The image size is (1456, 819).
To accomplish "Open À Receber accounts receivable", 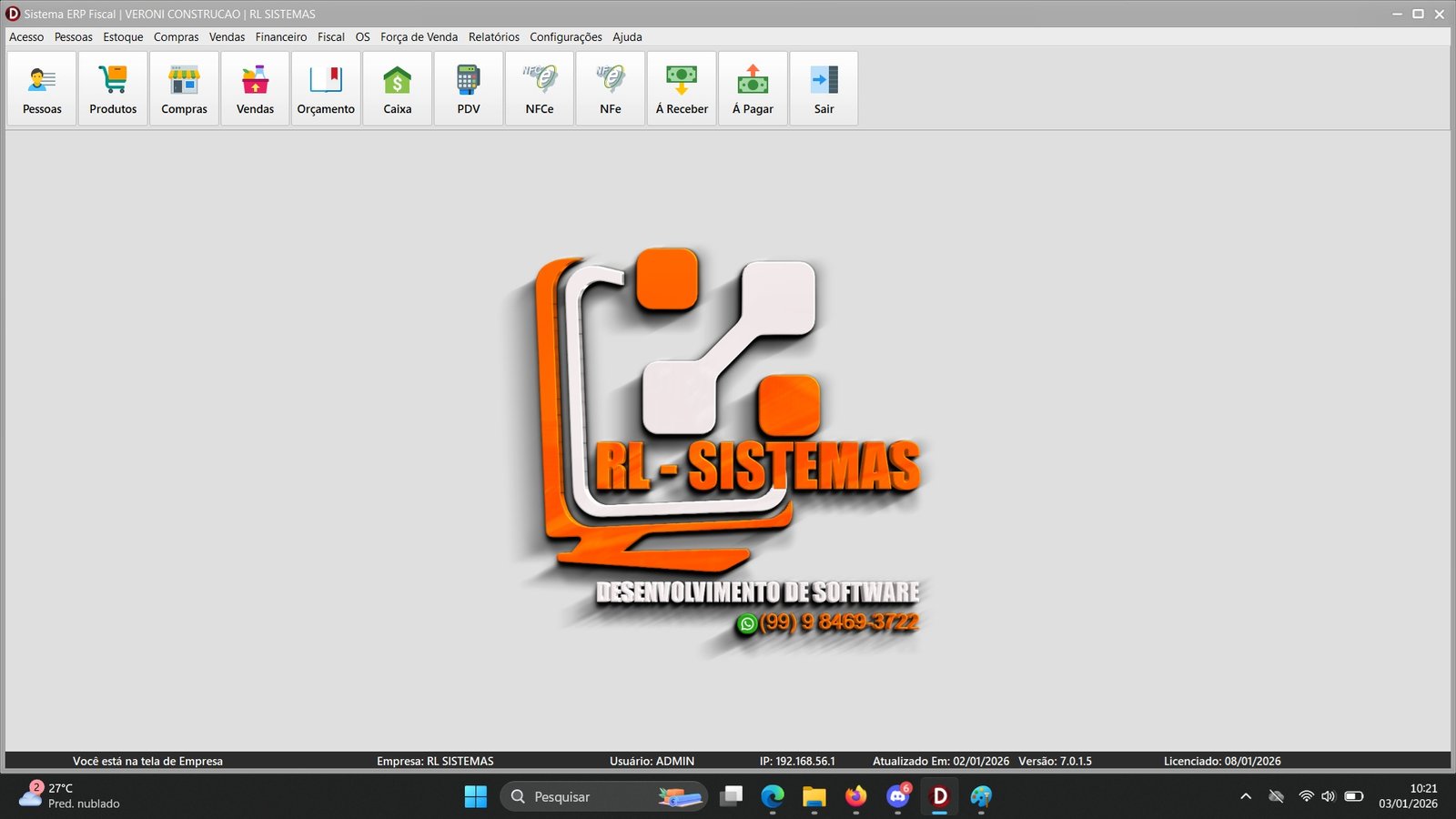I will coord(682,88).
